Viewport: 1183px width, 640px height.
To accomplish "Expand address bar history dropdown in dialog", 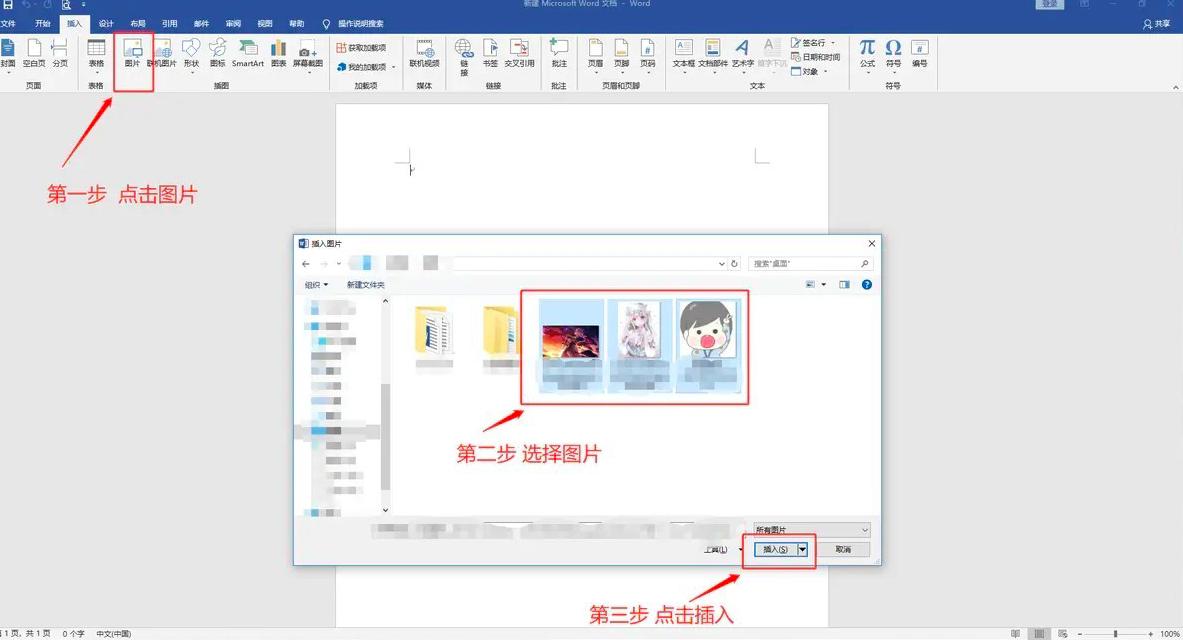I will (721, 263).
